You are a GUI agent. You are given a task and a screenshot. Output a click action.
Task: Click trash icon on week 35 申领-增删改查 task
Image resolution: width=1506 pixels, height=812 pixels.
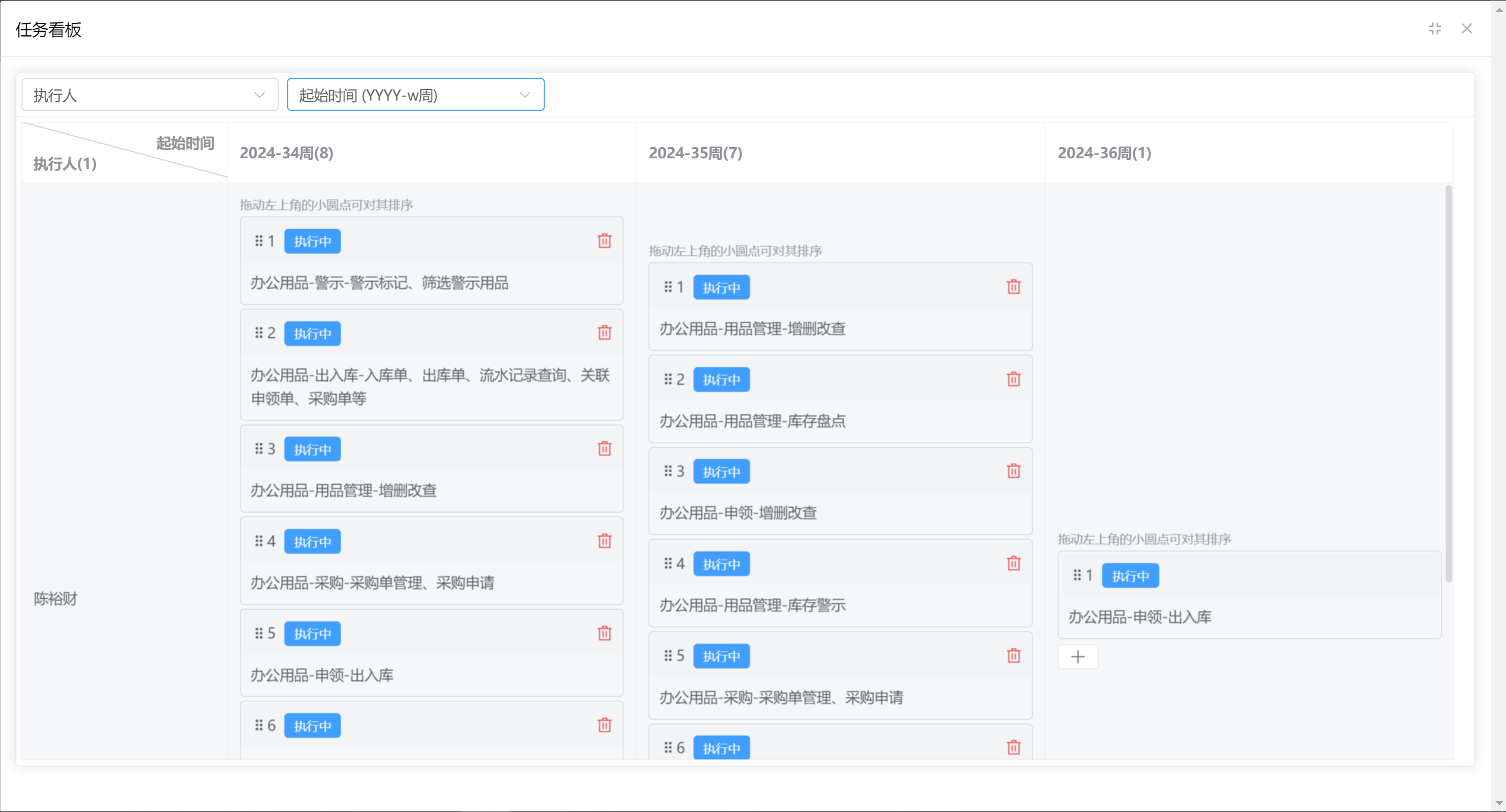coord(1013,471)
